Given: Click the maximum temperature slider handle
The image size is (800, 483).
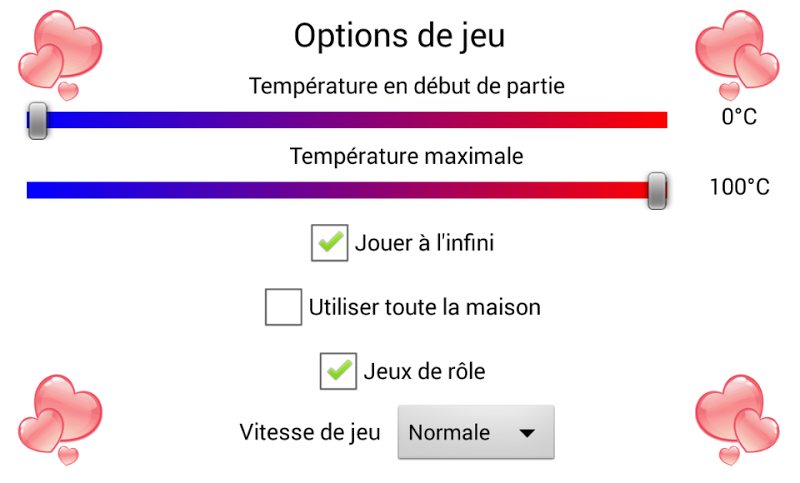Looking at the screenshot, I should [657, 189].
